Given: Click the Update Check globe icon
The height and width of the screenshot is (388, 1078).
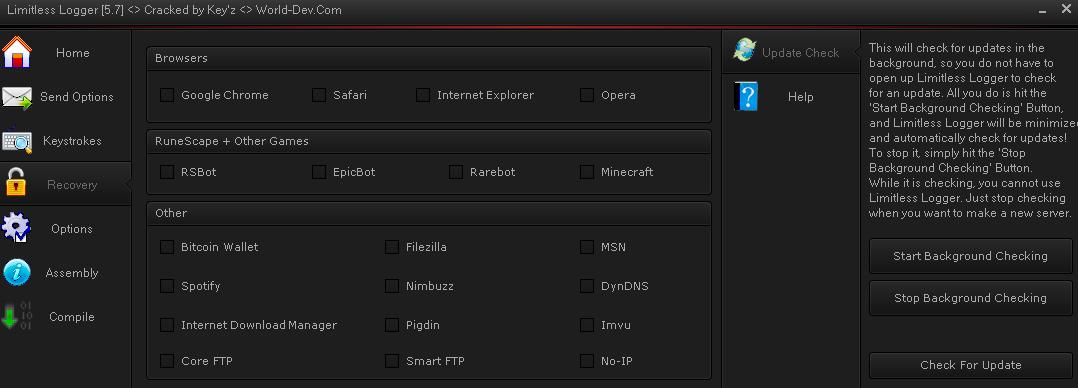Looking at the screenshot, I should 745,50.
